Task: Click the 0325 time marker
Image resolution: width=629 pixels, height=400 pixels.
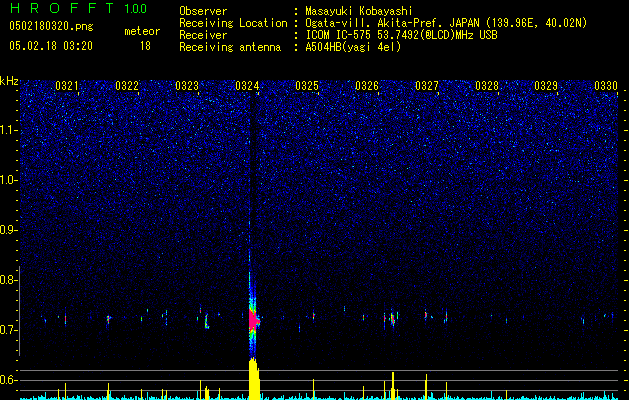Action: tap(307, 86)
